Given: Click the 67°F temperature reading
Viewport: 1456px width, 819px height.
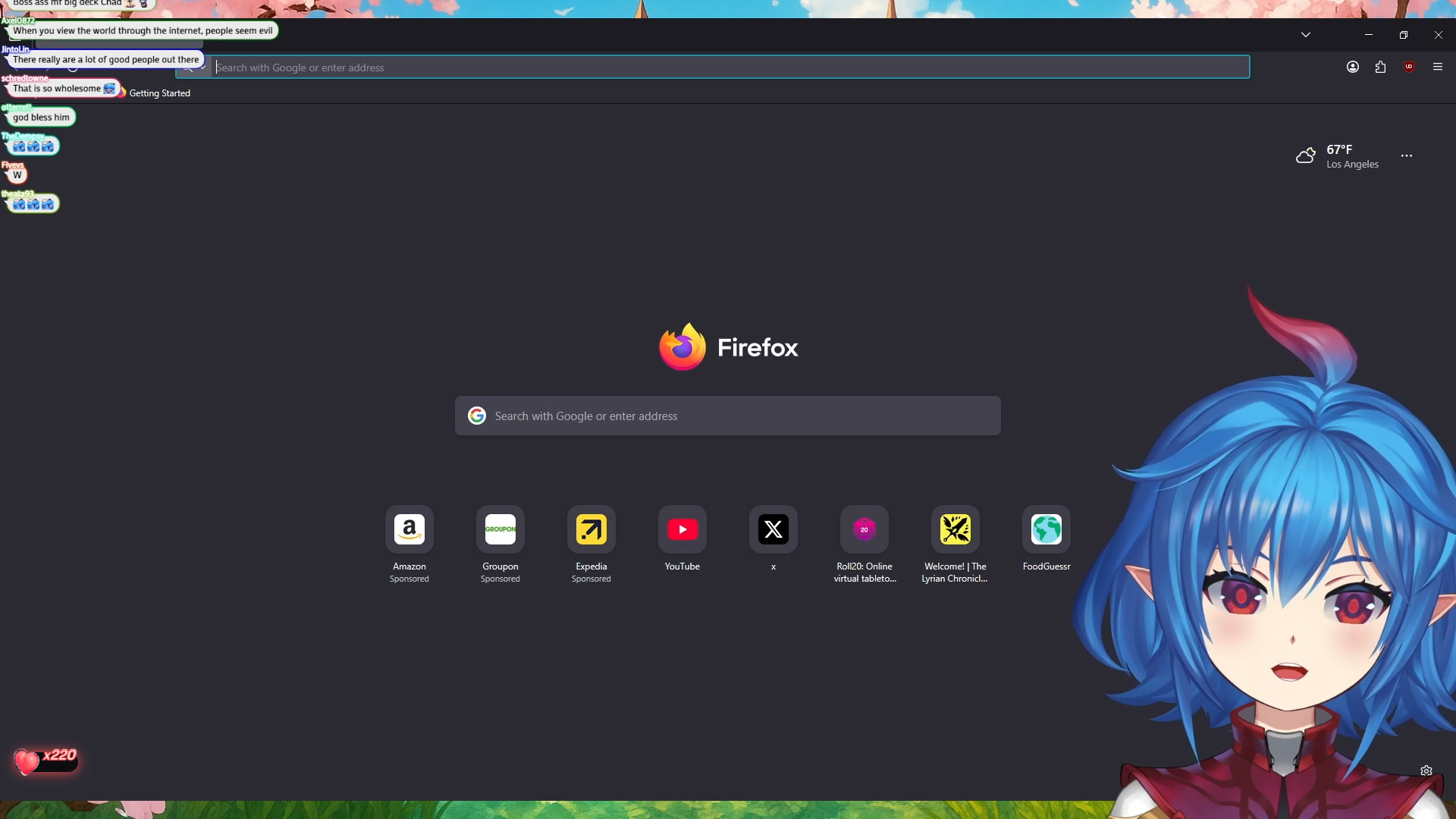Looking at the screenshot, I should point(1339,149).
